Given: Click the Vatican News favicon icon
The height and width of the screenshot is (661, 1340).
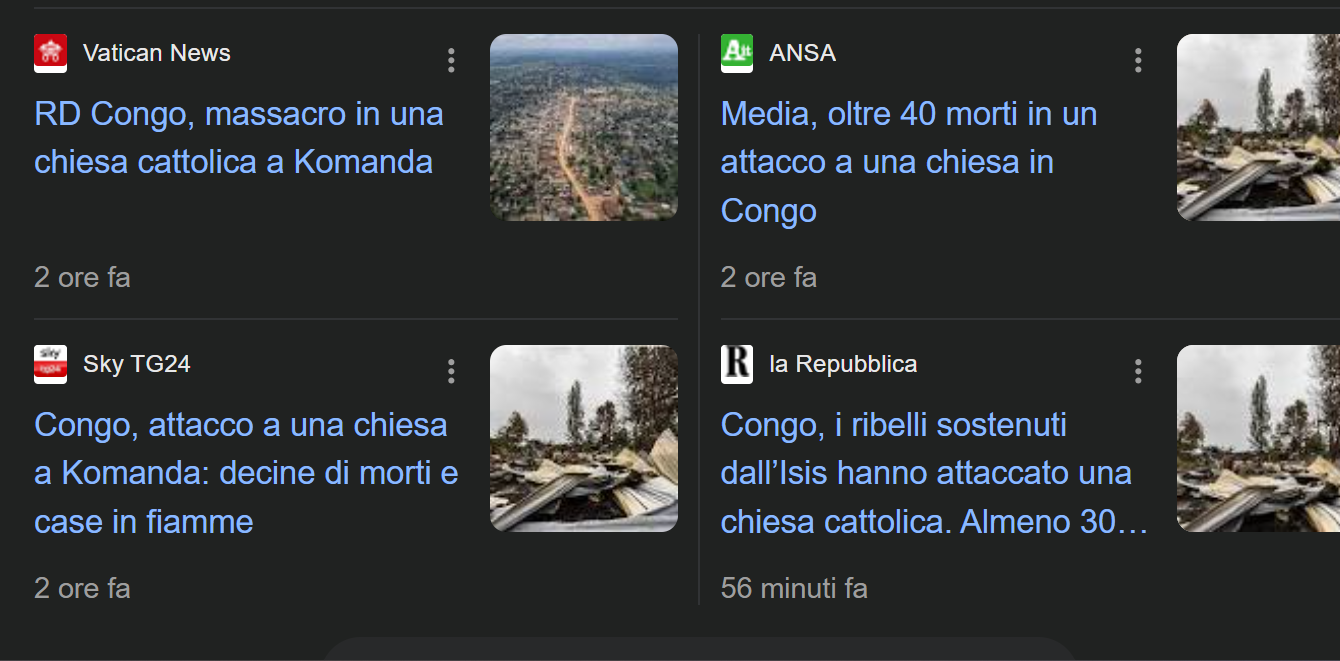Looking at the screenshot, I should tap(50, 53).
